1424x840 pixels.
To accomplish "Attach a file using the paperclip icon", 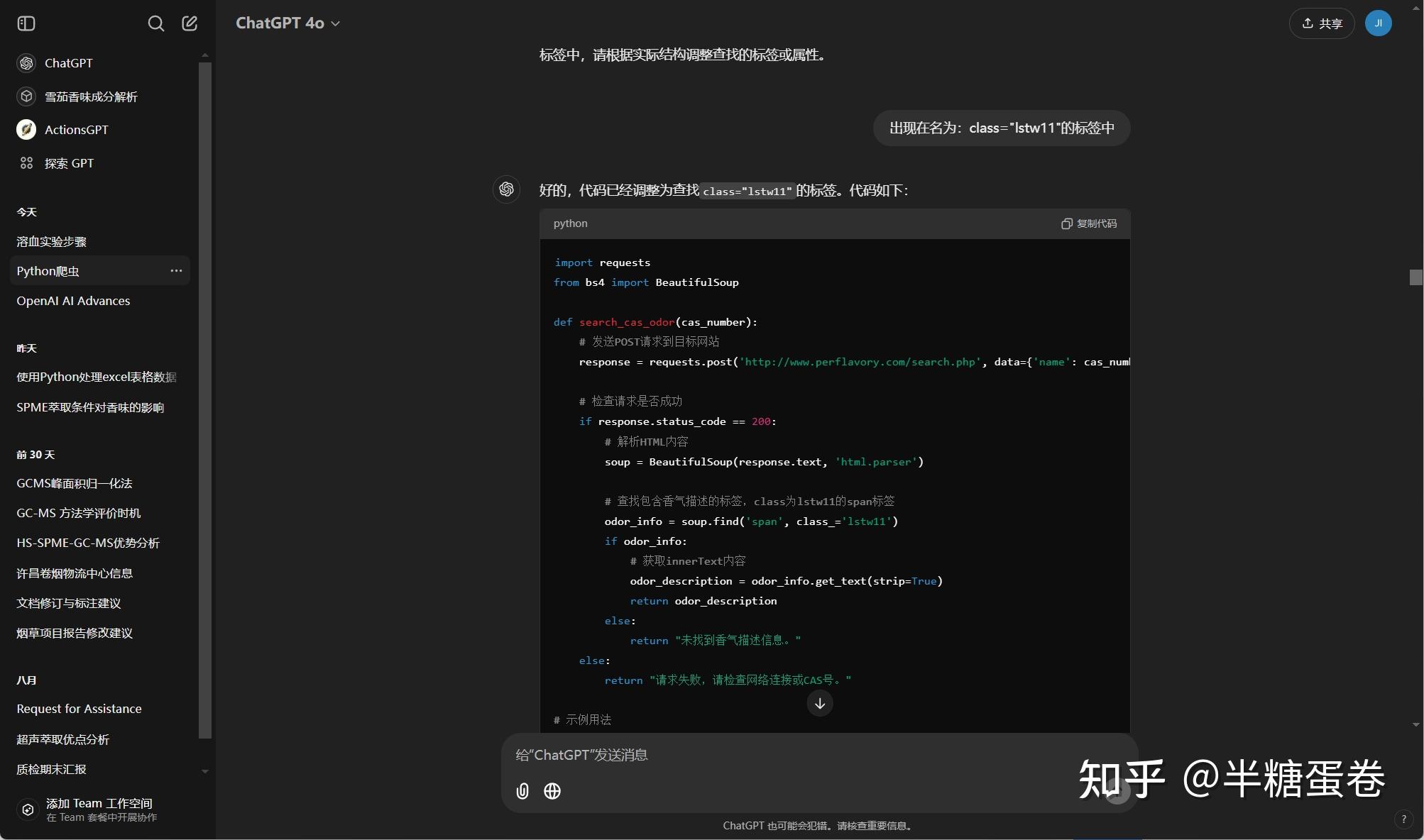I will coord(522,791).
